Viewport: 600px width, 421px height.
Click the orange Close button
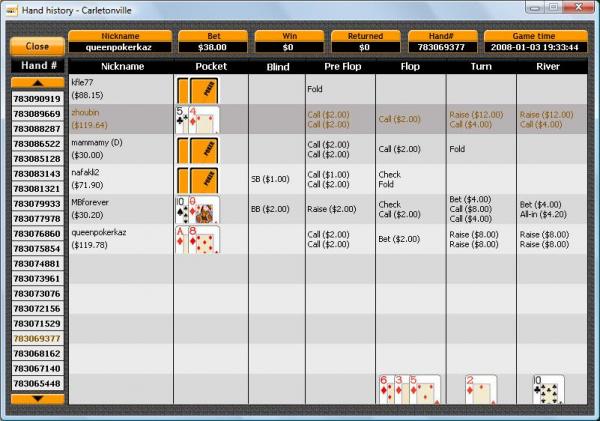[x=37, y=46]
